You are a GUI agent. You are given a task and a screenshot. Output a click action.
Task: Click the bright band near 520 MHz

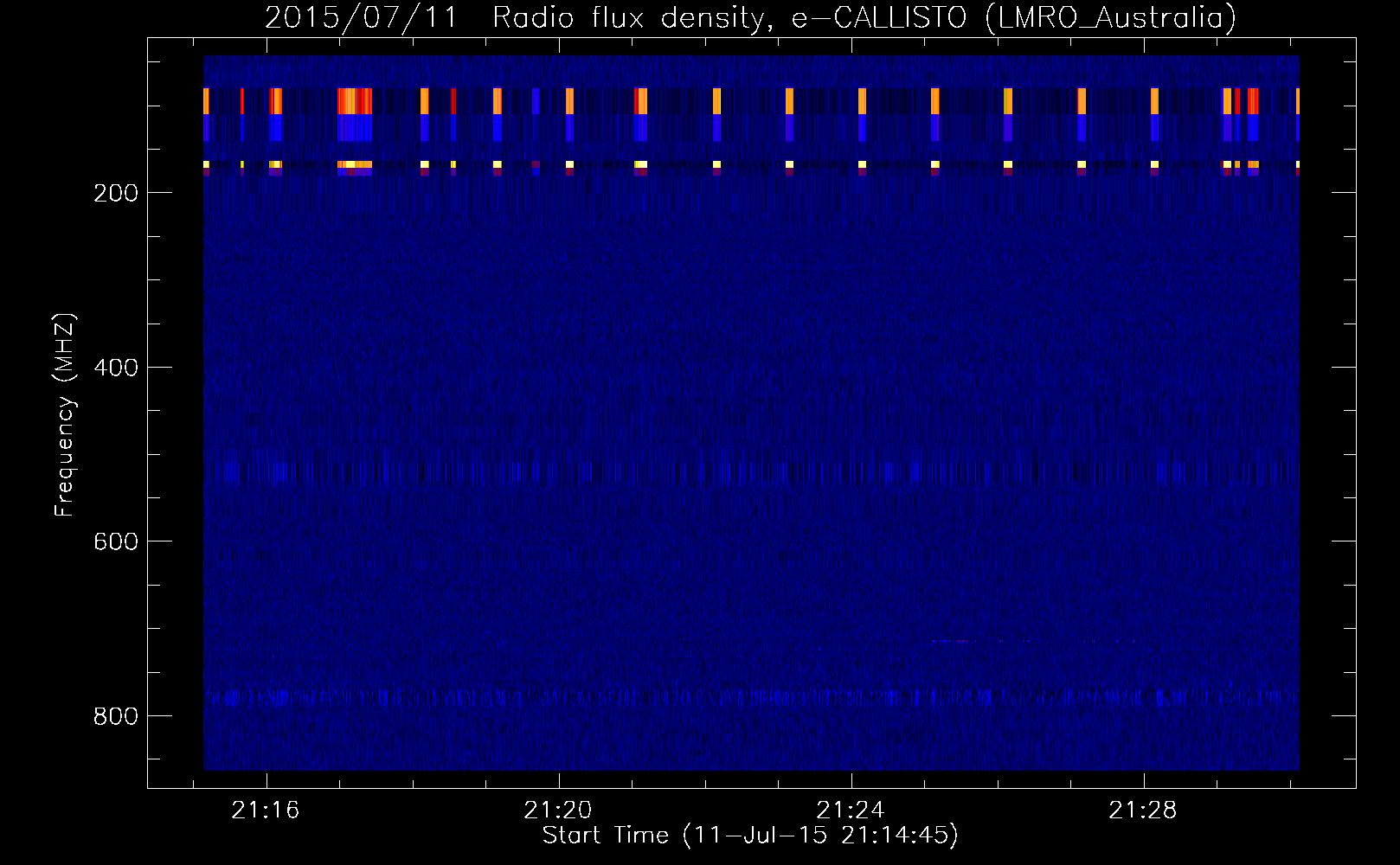click(751, 472)
